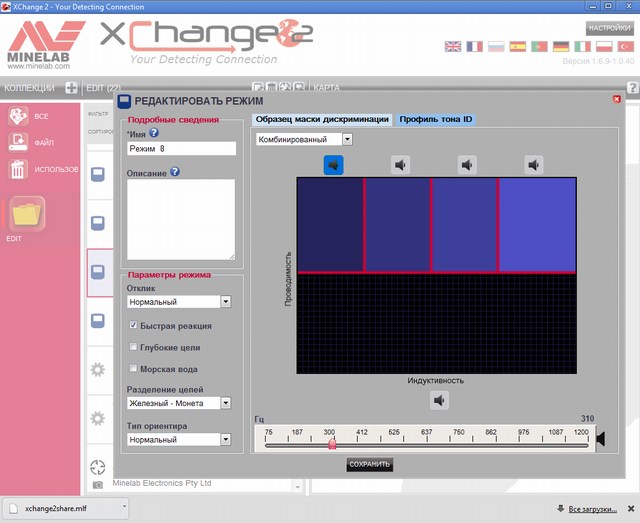The width and height of the screenshot is (640, 523).
Task: Enable the Глубокие цели checkbox
Action: [134, 347]
